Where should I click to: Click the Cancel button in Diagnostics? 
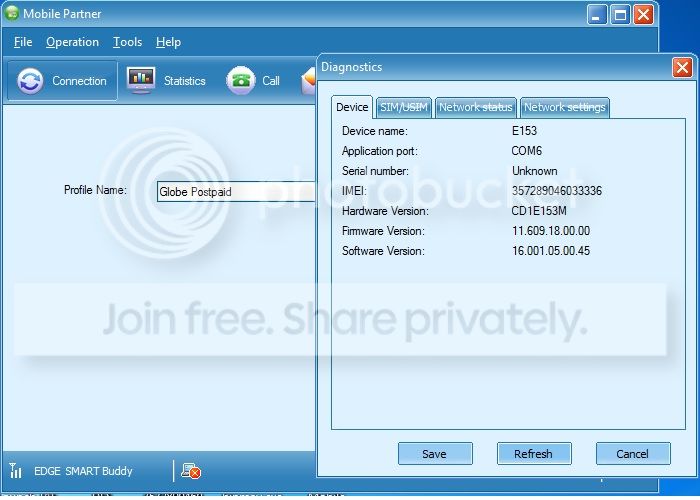[x=633, y=454]
